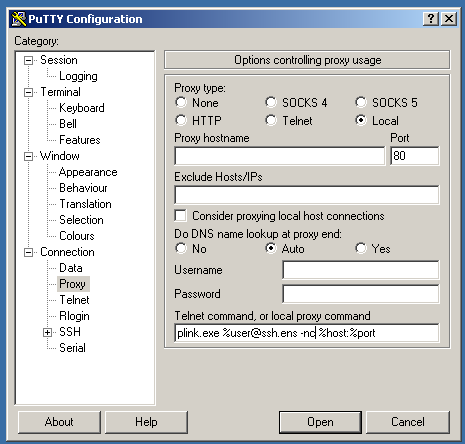Click the About button

point(59,422)
